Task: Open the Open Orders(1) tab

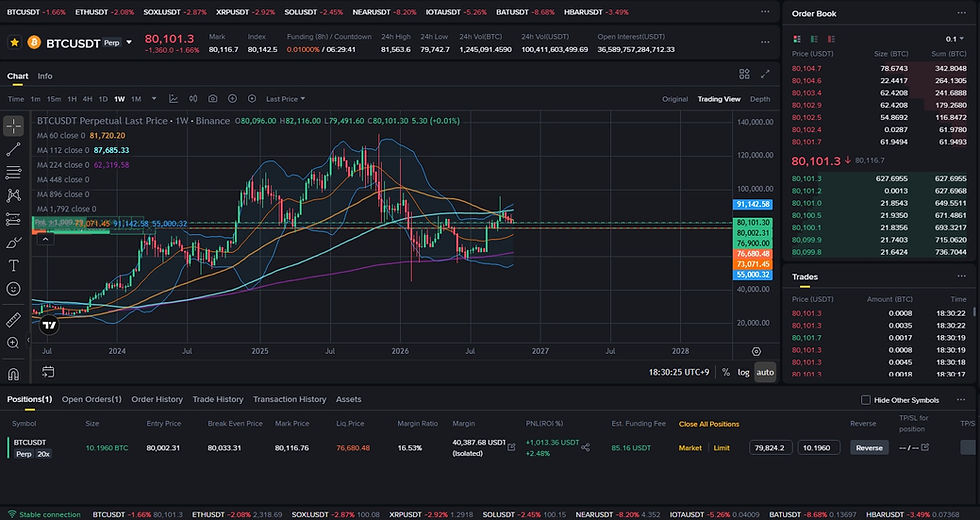Action: [92, 399]
